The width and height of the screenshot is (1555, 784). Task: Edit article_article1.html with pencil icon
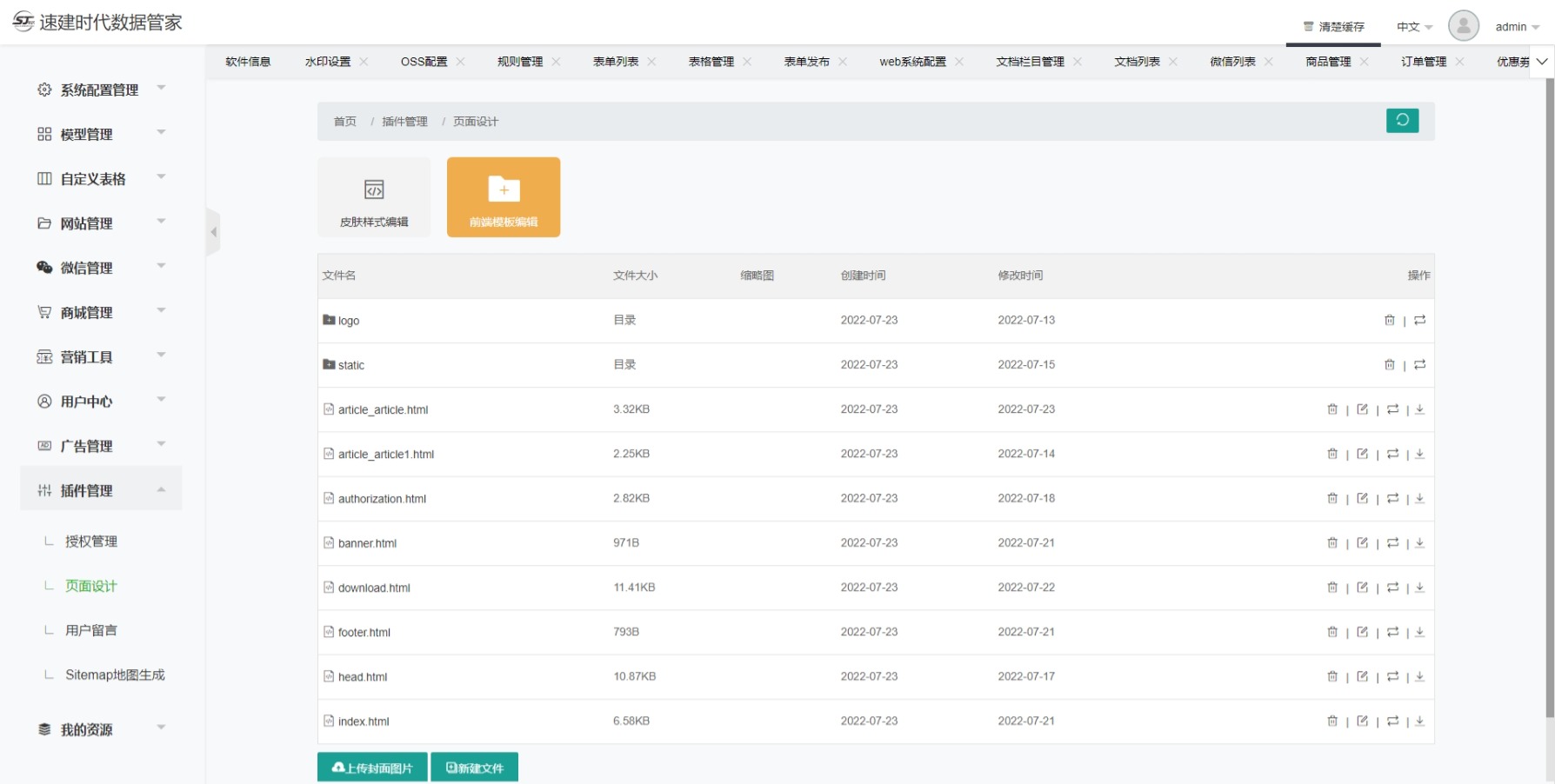[1362, 454]
